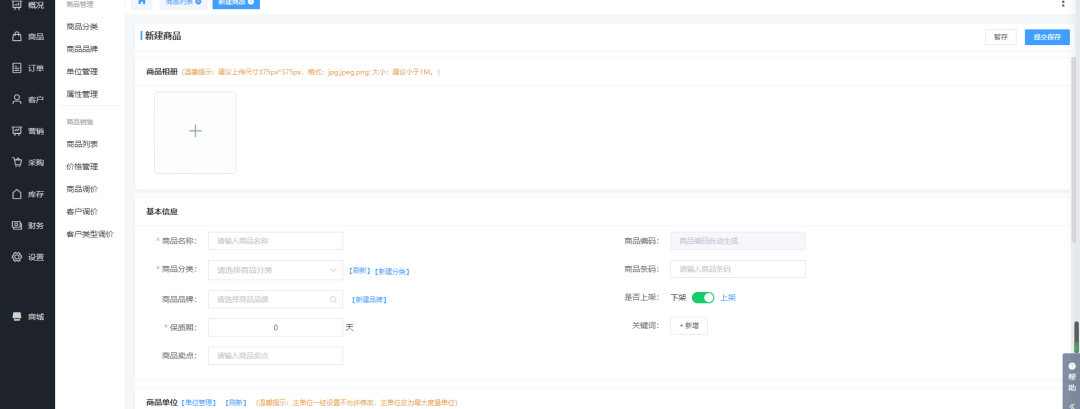This screenshot has width=1080, height=409.
Task: Go to the 客户 customers module
Action: [x=28, y=100]
